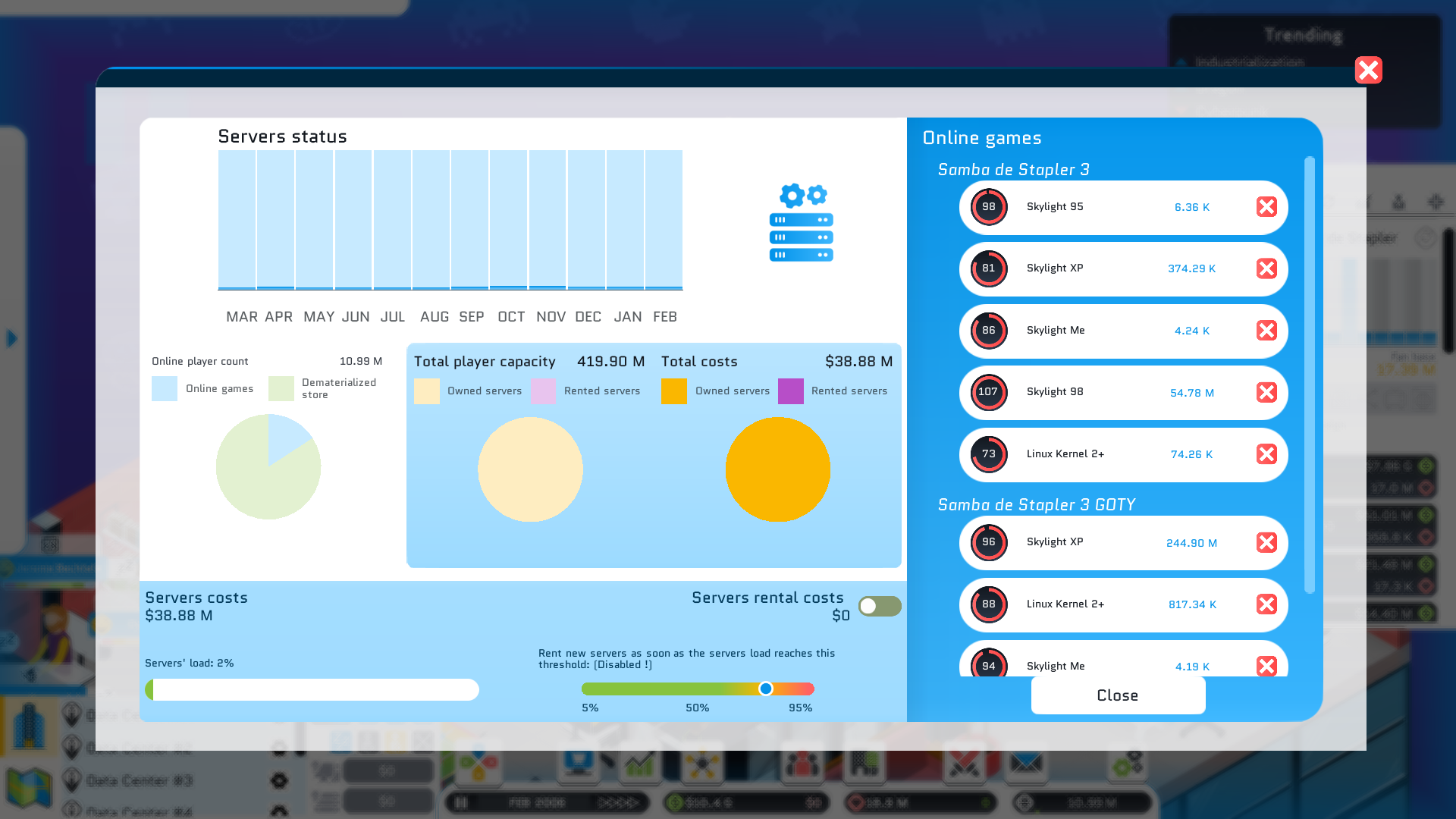Click the 107 rating circle for Skylight 98
Image resolution: width=1456 pixels, height=819 pixels.
click(988, 393)
